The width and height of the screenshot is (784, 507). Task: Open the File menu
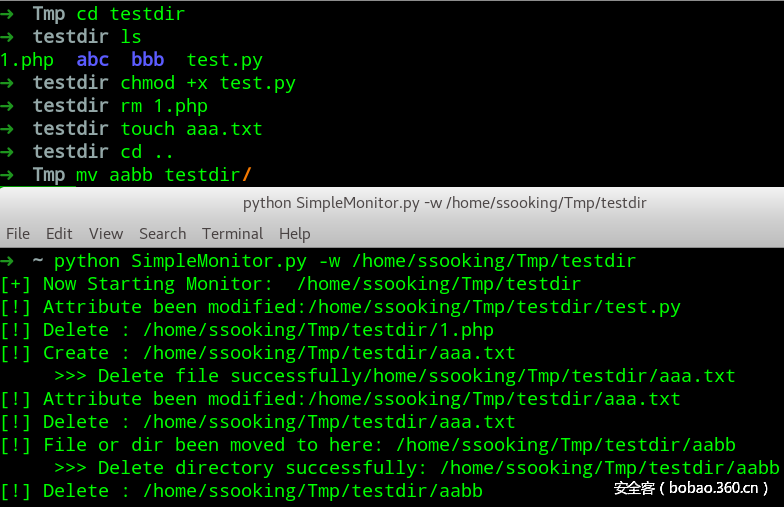pos(18,233)
